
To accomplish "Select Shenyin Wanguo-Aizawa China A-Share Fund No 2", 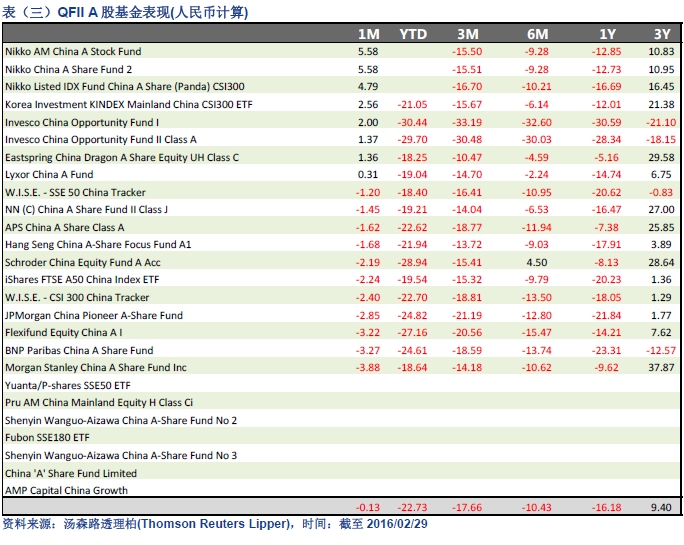I will point(121,421).
